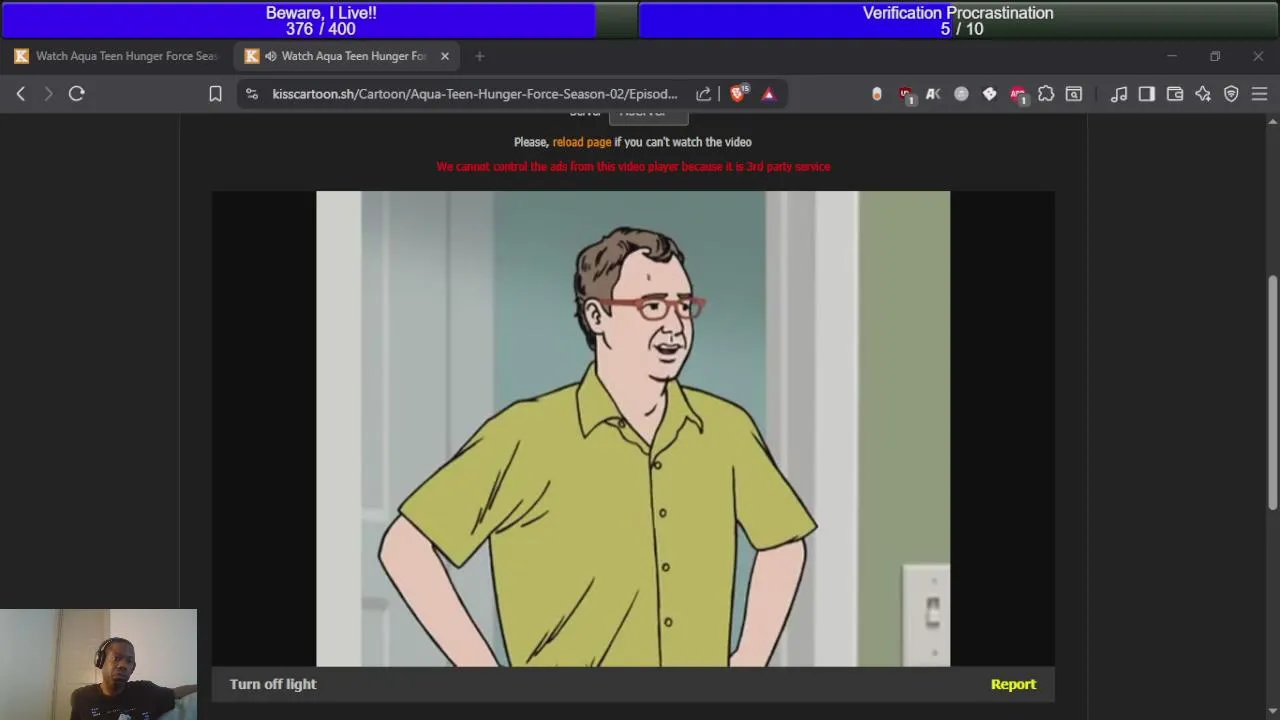
Task: Open the browser hamburger main menu
Action: point(1259,94)
